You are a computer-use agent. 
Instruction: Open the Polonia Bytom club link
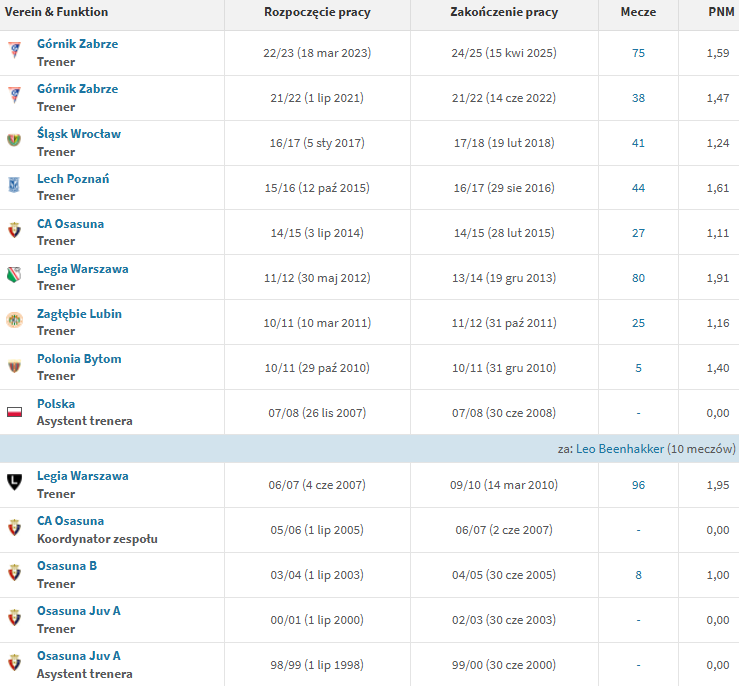click(x=79, y=359)
